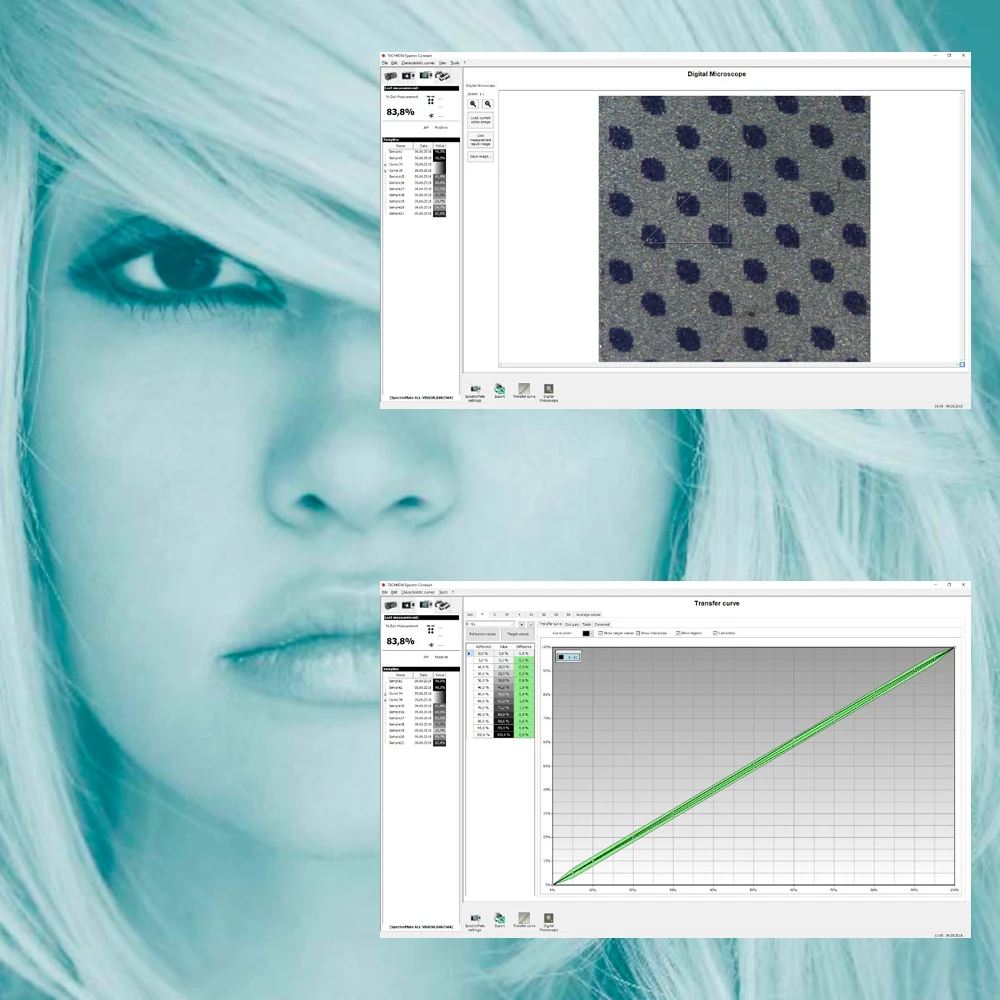Click the Target values button
Viewport: 1000px width, 1000px height.
click(516, 634)
